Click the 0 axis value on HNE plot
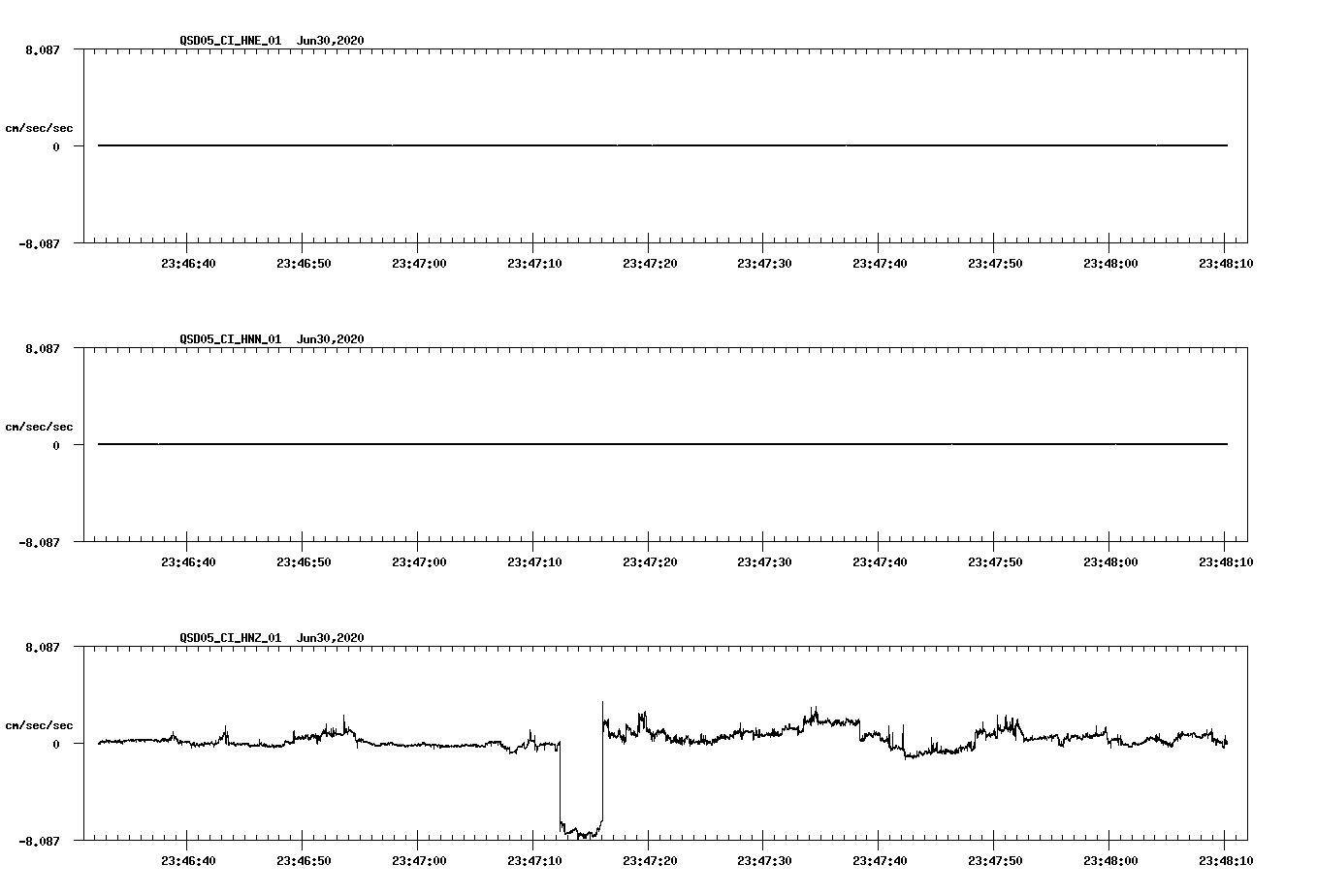The width and height of the screenshot is (1317, 896). pos(56,146)
